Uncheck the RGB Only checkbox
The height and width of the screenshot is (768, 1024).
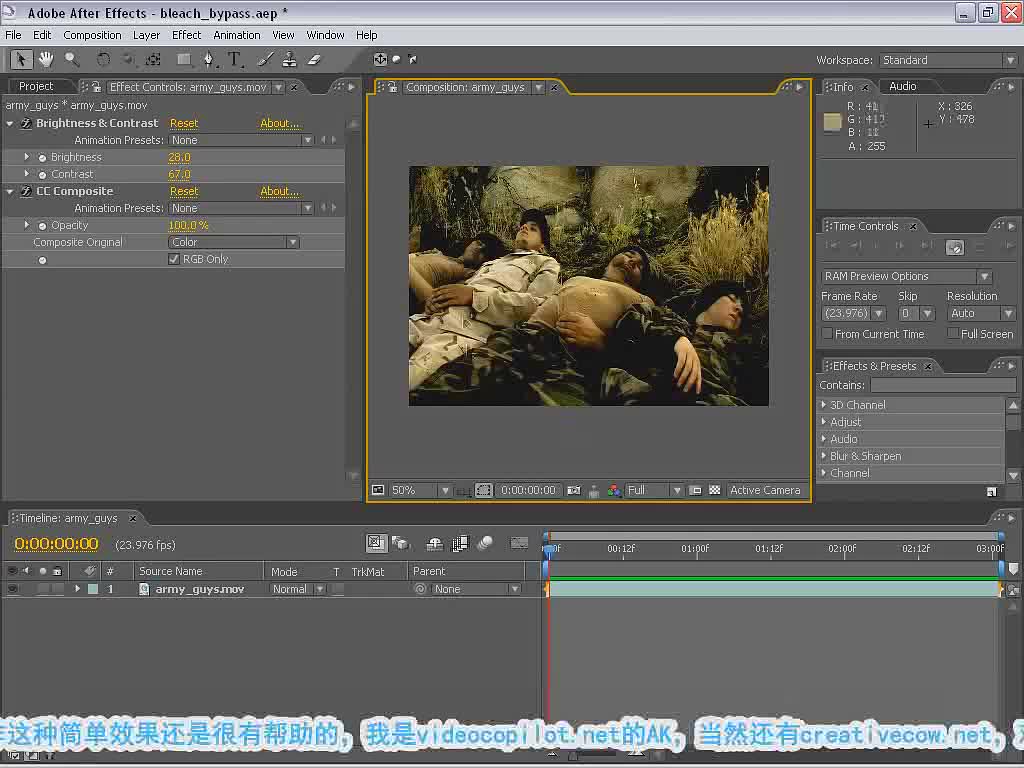pos(174,259)
